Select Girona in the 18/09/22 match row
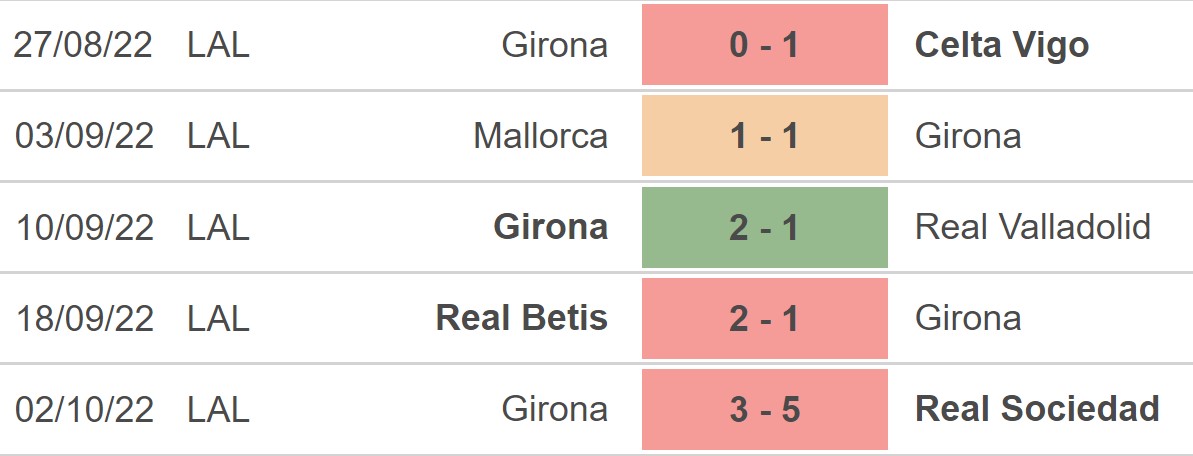 coord(967,318)
